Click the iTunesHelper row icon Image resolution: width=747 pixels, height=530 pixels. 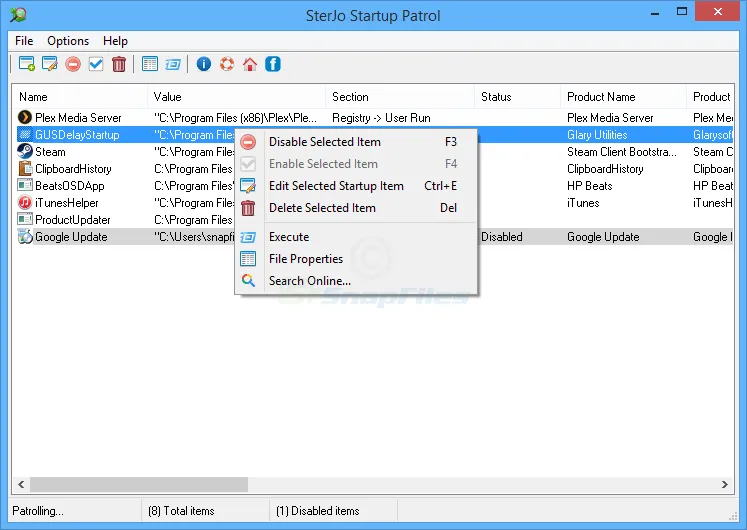25,202
